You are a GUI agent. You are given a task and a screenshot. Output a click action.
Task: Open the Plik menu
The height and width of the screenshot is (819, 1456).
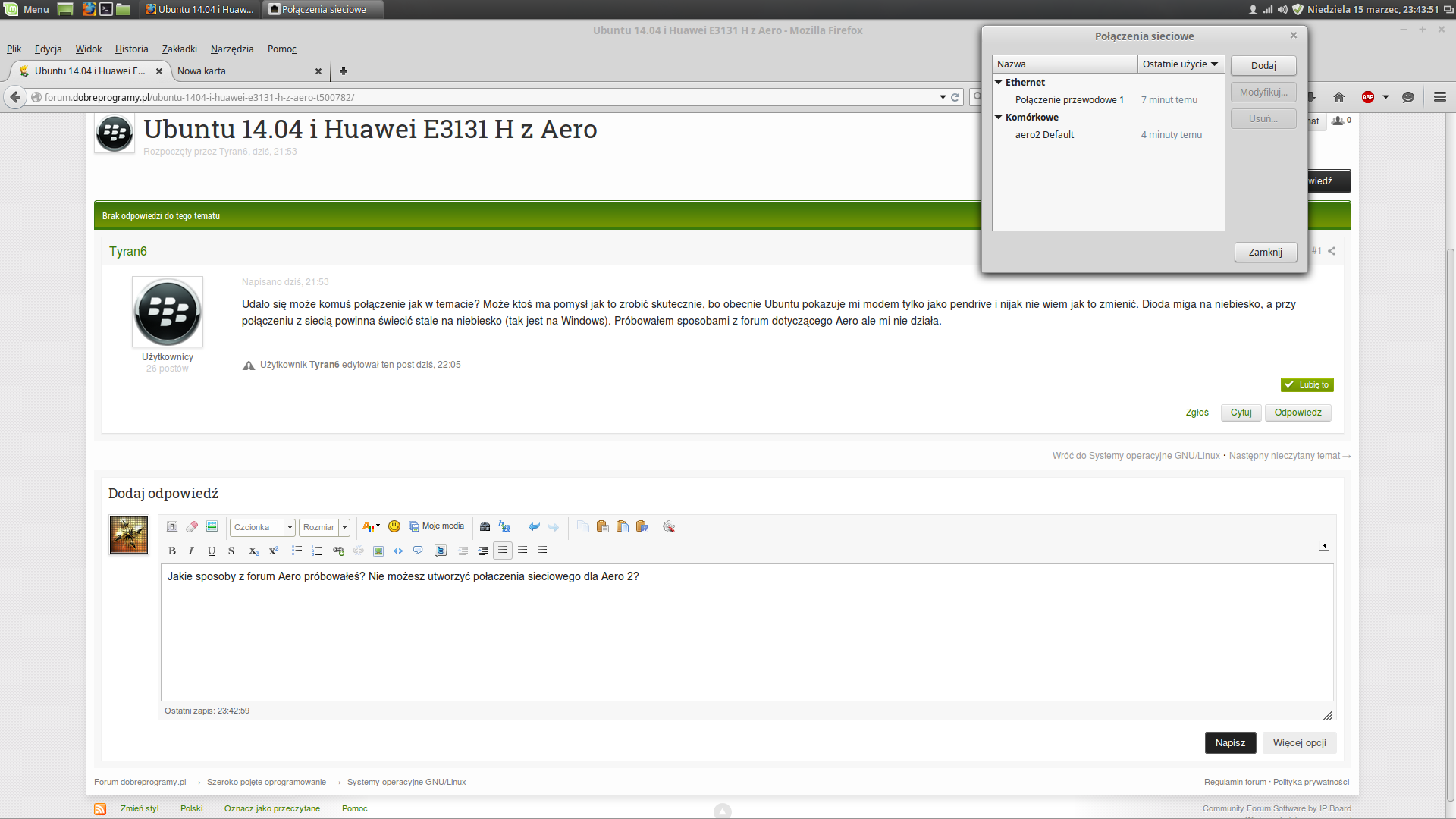[x=14, y=49]
